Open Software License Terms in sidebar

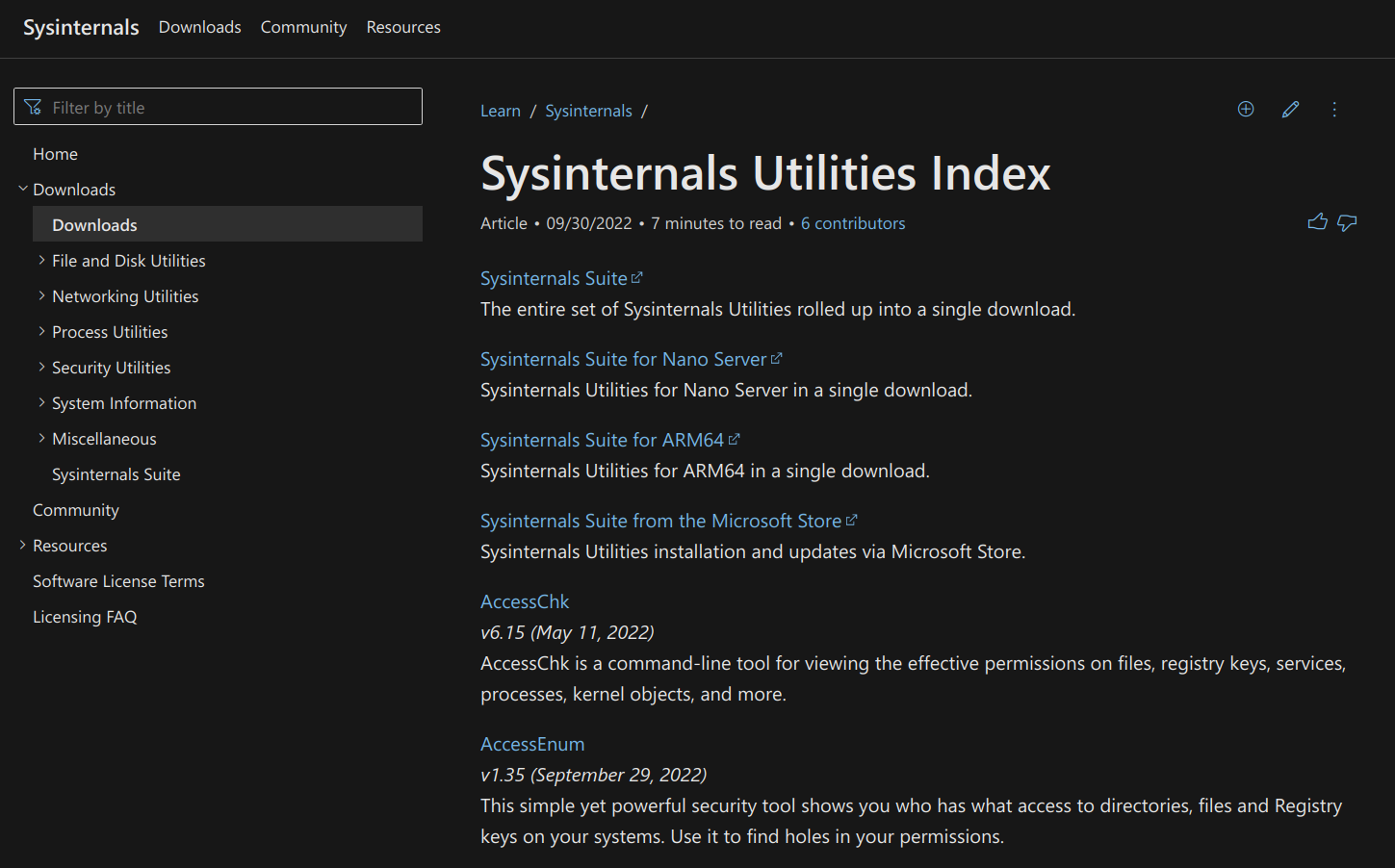118,581
